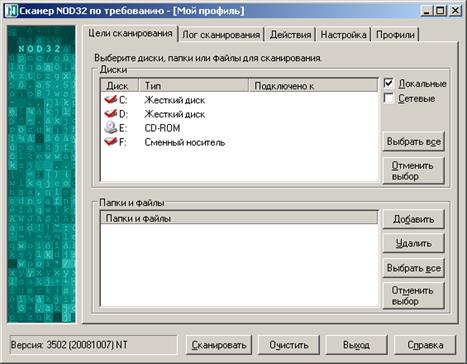The image size is (467, 364).
Task: Select the 'CD-ROM' type text
Action: pyautogui.click(x=162, y=128)
